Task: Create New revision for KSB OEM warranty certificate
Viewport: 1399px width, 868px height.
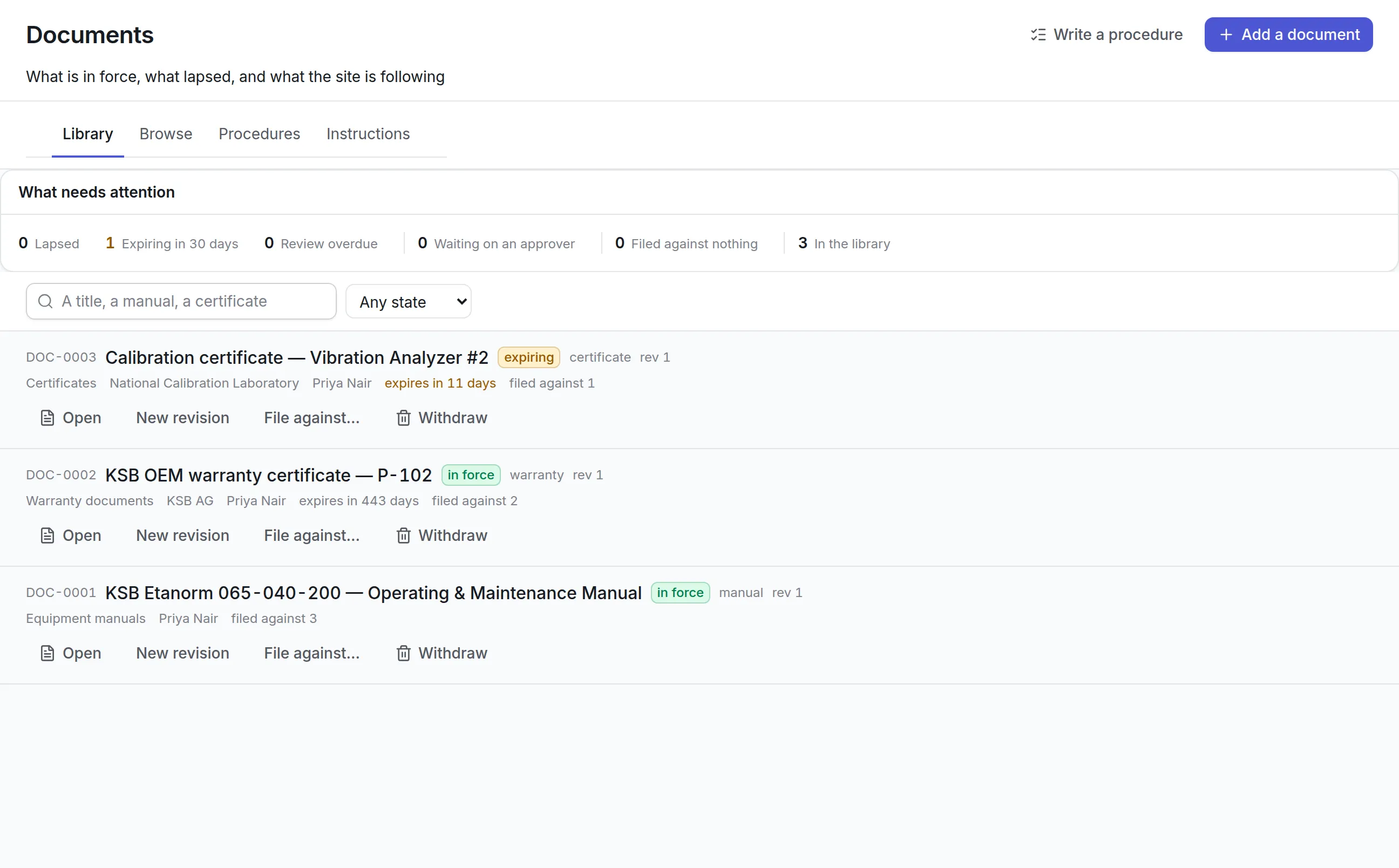Action: click(x=182, y=535)
